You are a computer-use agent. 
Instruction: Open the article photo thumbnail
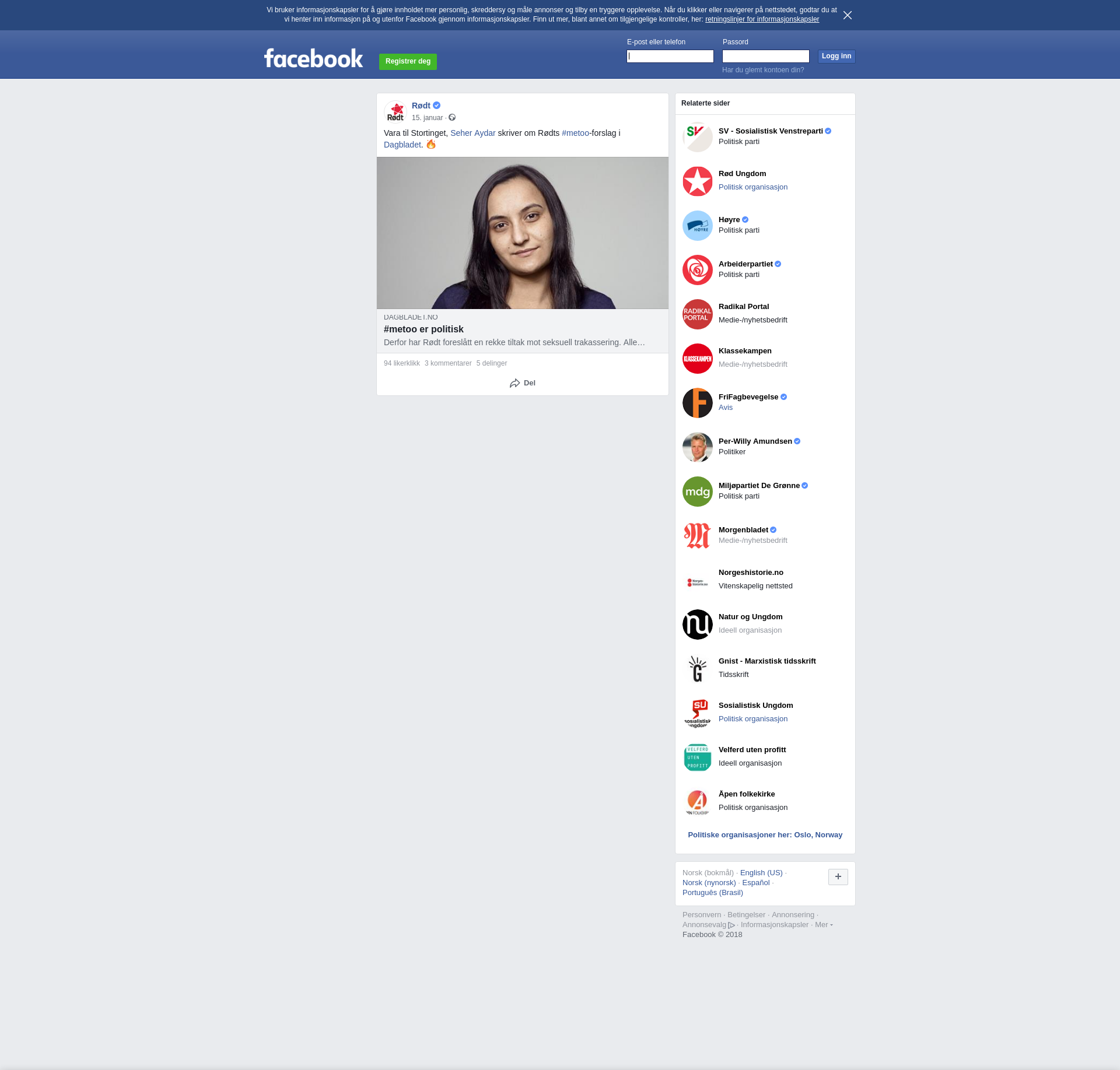pyautogui.click(x=523, y=233)
